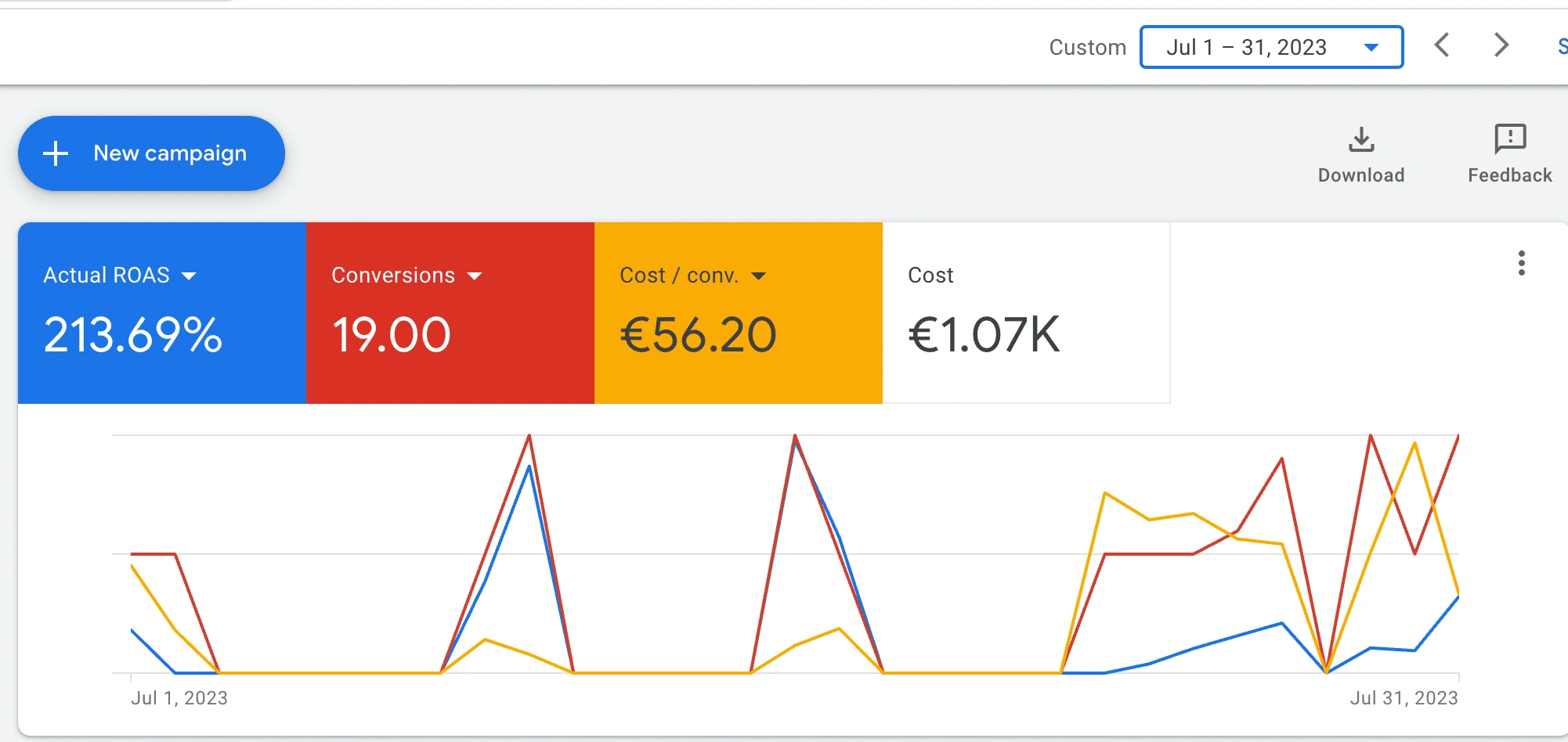Screen dimensions: 1568x742
Task: Click the Jul 31, 2023 axis label
Action: coord(1404,698)
